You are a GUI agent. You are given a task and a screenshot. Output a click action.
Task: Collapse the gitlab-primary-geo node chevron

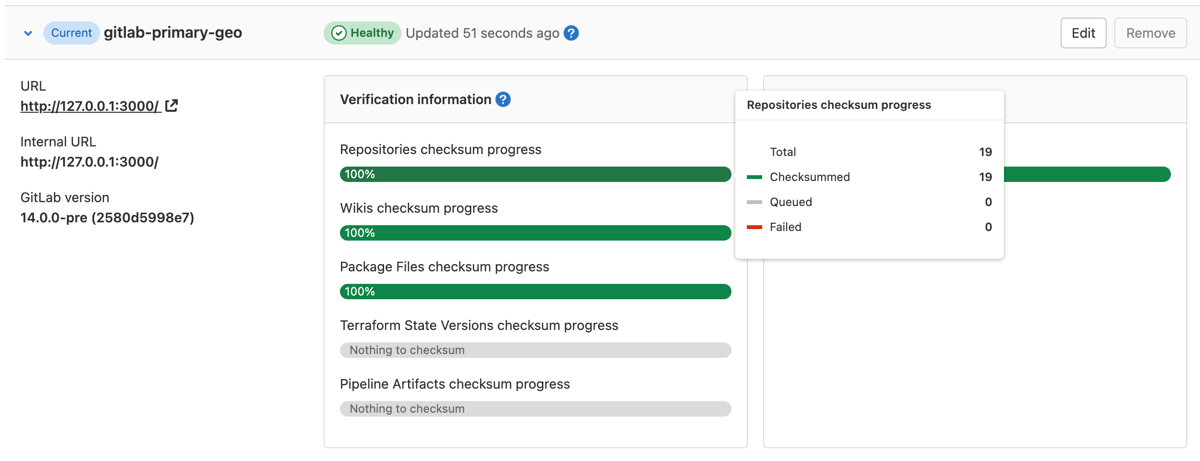click(28, 33)
